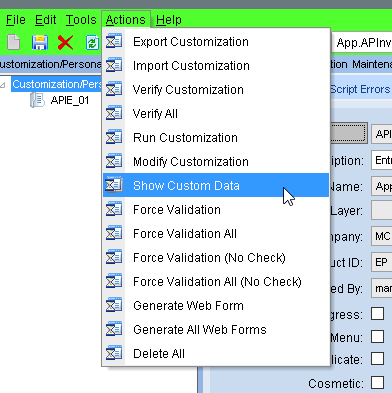Click icon beside Generate Web Form
Image resolution: width=392 pixels, height=393 pixels.
[x=114, y=305]
